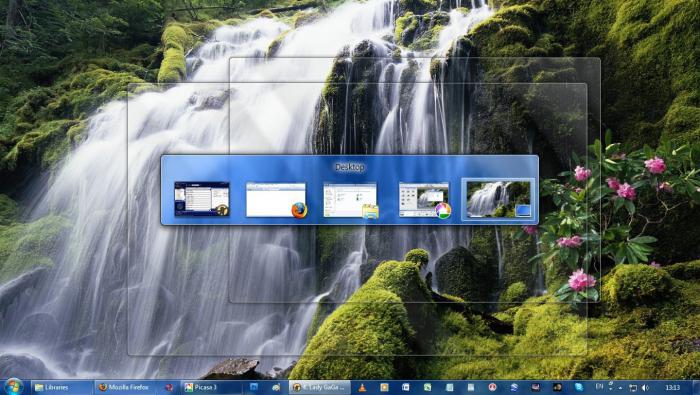Show hidden tray icons arrow
This screenshot has height=395, width=700.
pyautogui.click(x=621, y=388)
